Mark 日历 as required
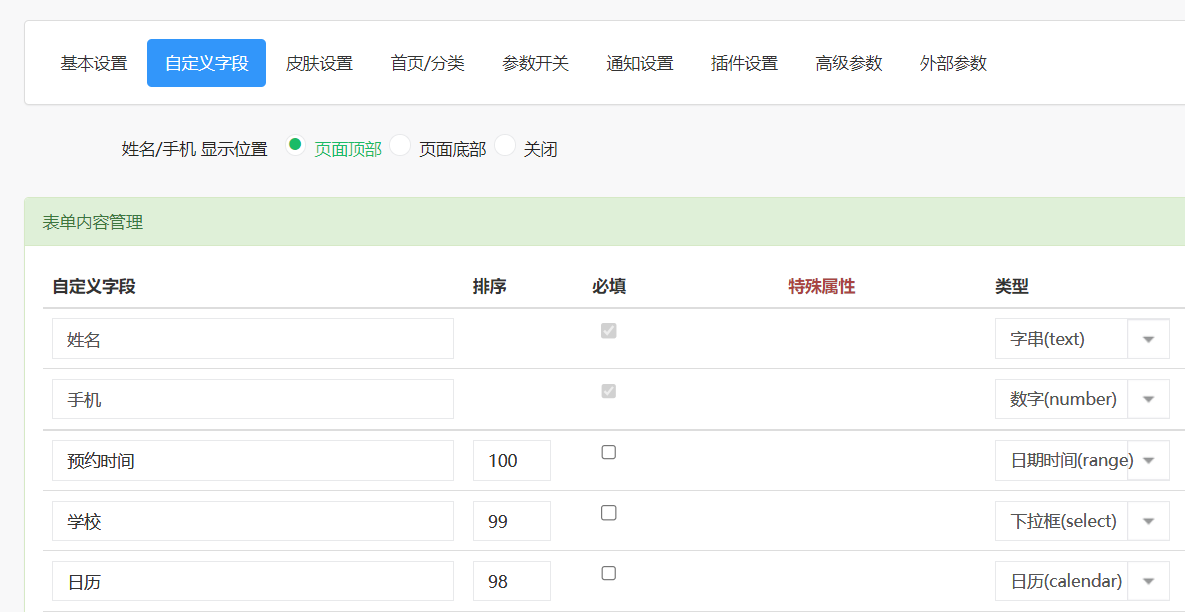1185x612 pixels. click(x=608, y=573)
